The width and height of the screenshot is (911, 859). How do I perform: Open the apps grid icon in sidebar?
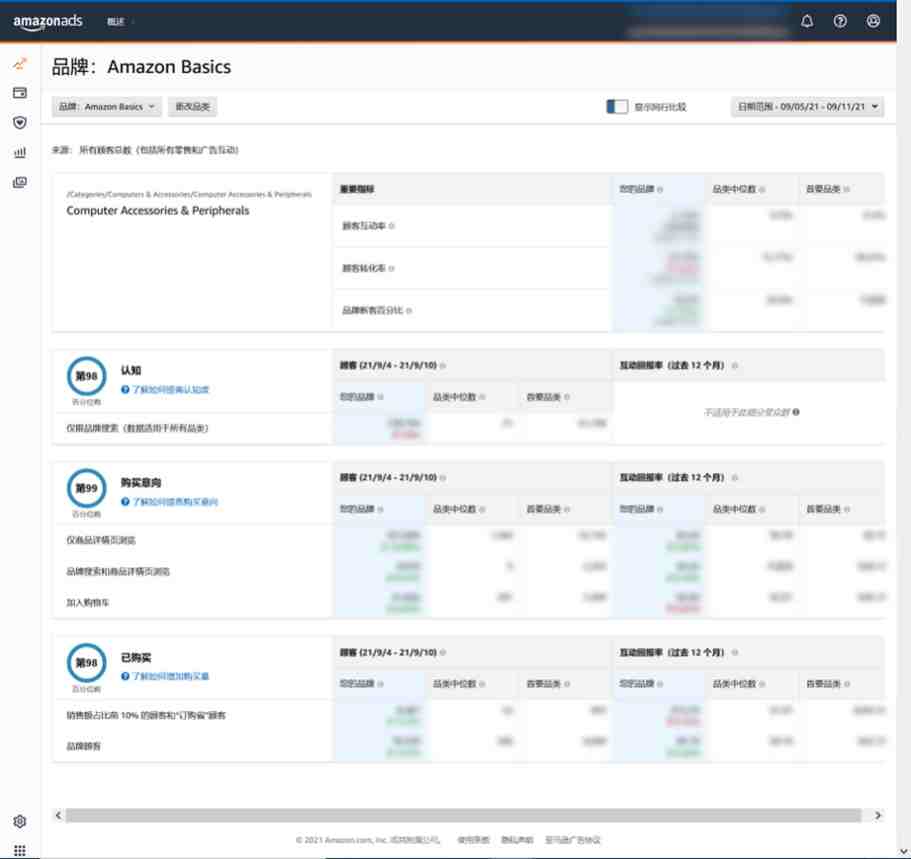[20, 850]
